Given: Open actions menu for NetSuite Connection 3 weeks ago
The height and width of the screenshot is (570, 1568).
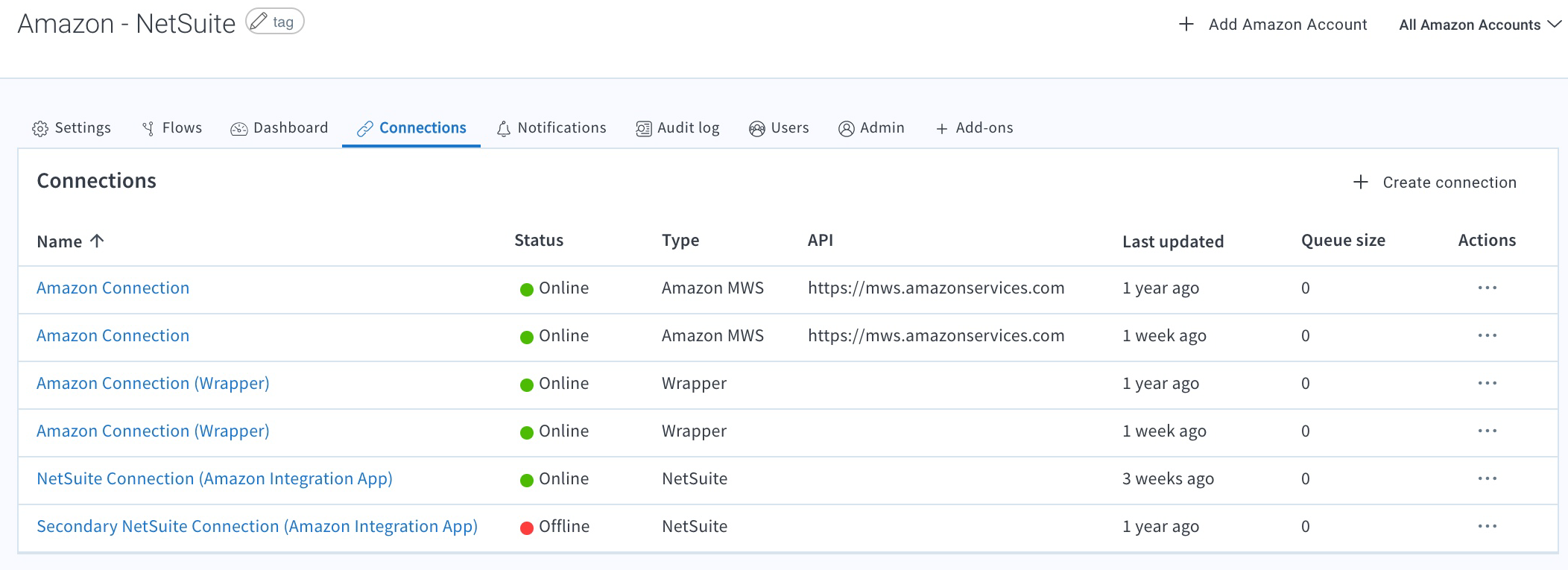Looking at the screenshot, I should pos(1488,479).
